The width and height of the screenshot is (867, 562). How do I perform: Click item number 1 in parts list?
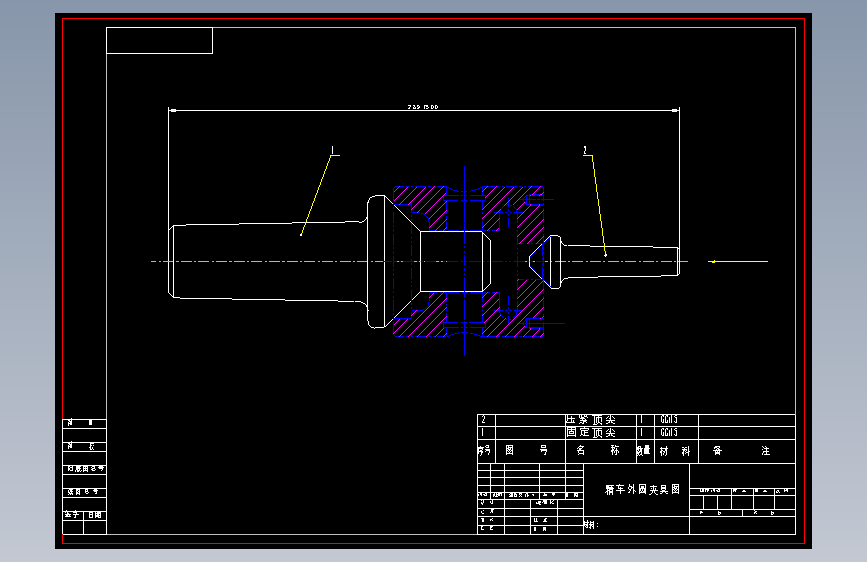coord(483,433)
